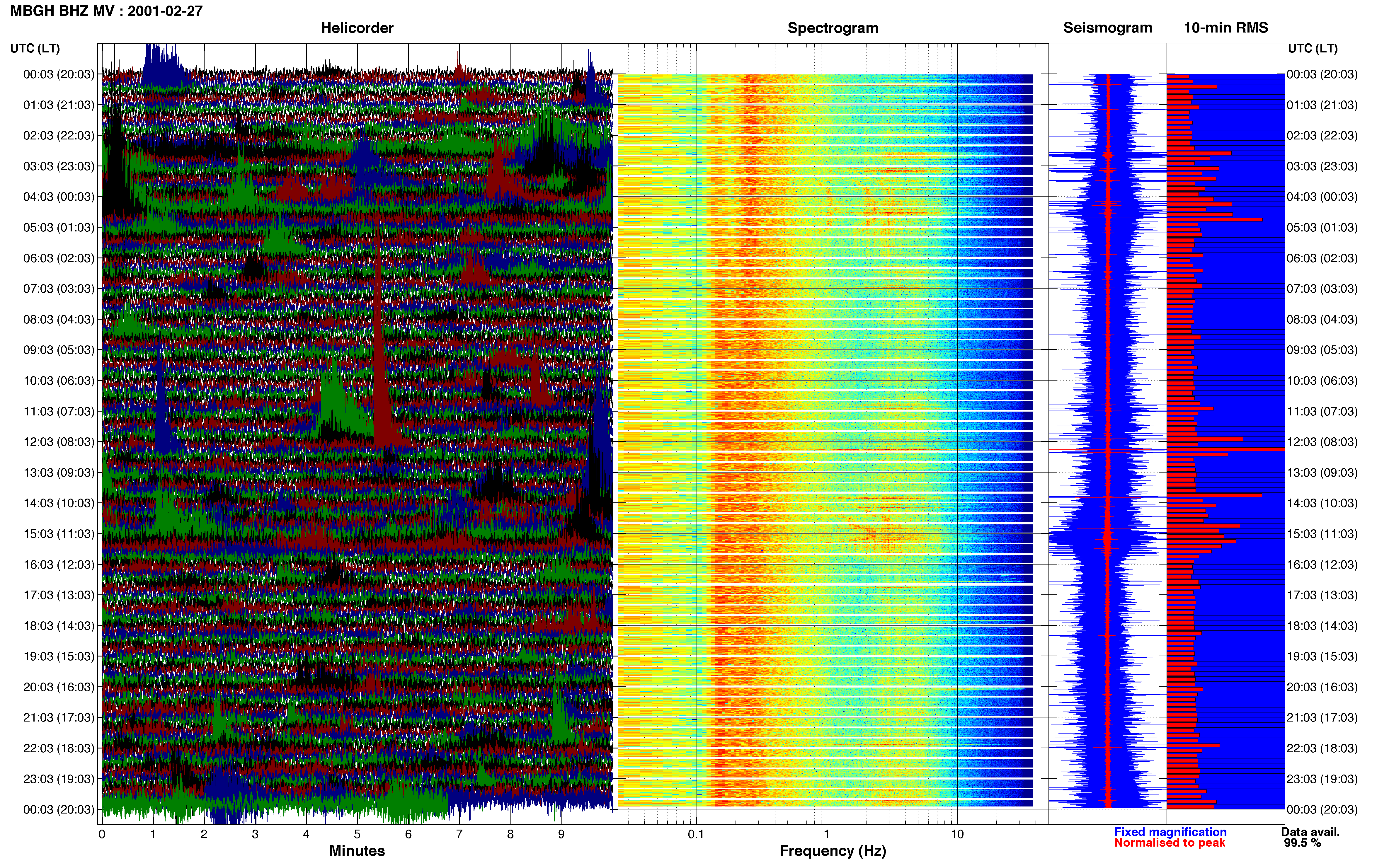This screenshot has width=1389, height=868.
Task: Click the 'Fixed magnification' legend text
Action: (x=1170, y=832)
